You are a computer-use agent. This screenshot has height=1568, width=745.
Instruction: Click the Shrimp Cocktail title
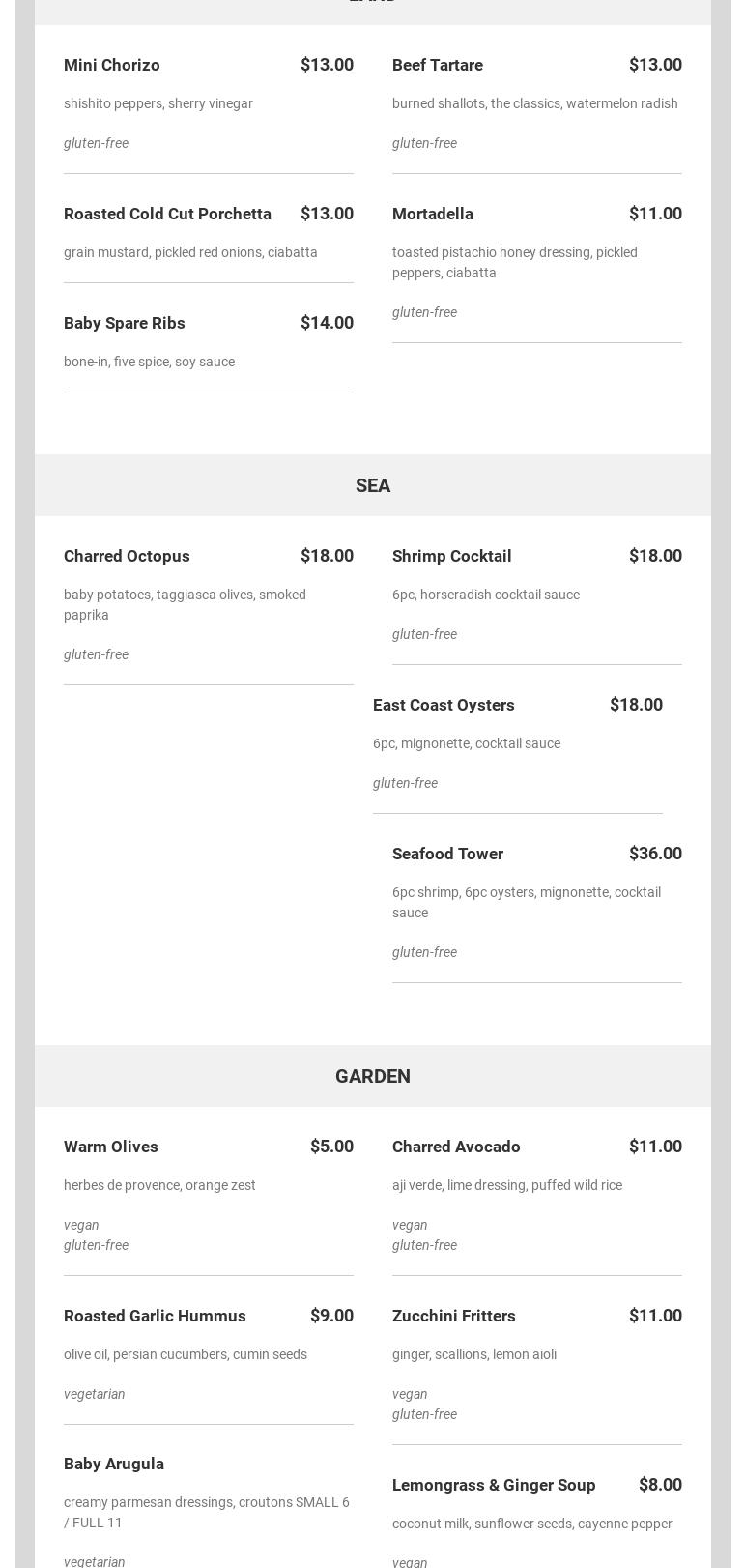pyautogui.click(x=452, y=556)
